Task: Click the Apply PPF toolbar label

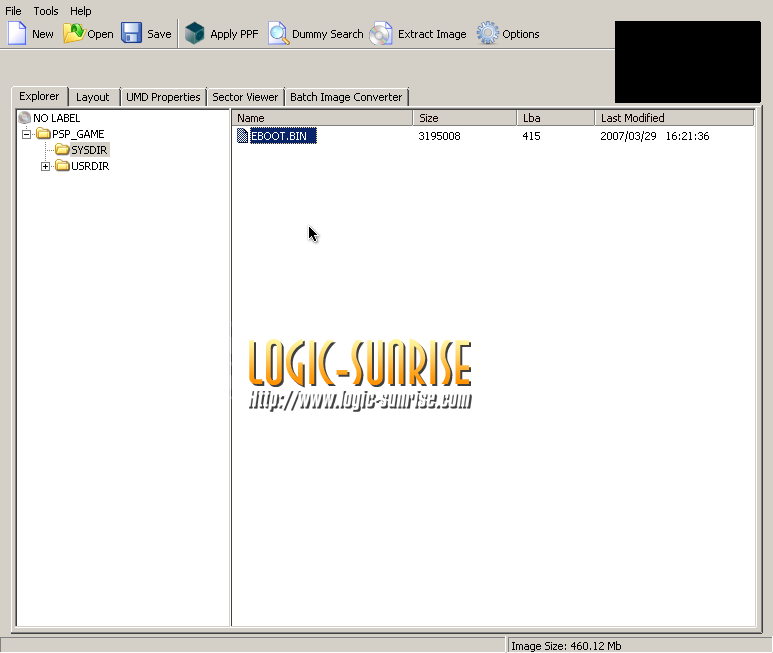Action: tap(234, 34)
